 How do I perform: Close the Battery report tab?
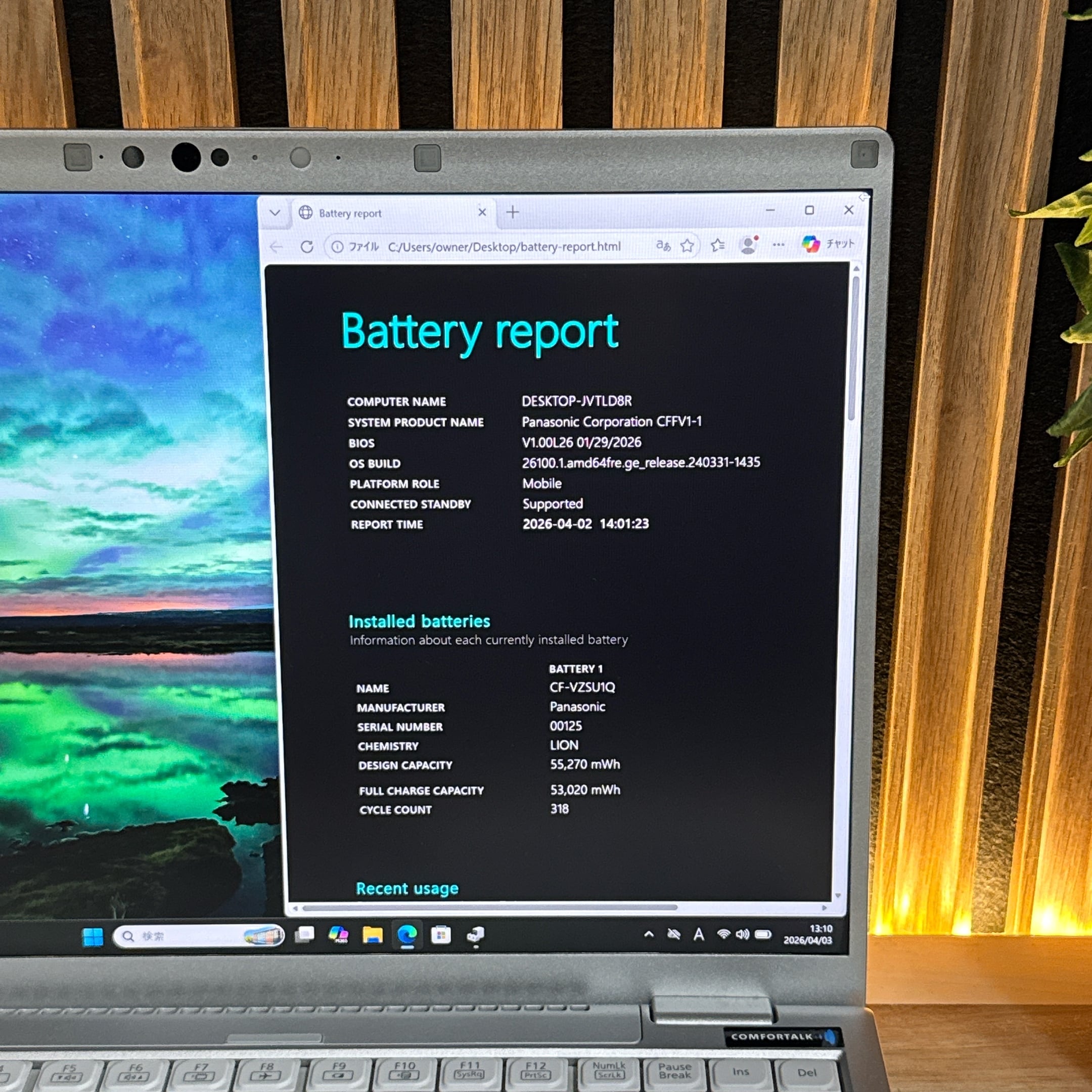pos(482,212)
